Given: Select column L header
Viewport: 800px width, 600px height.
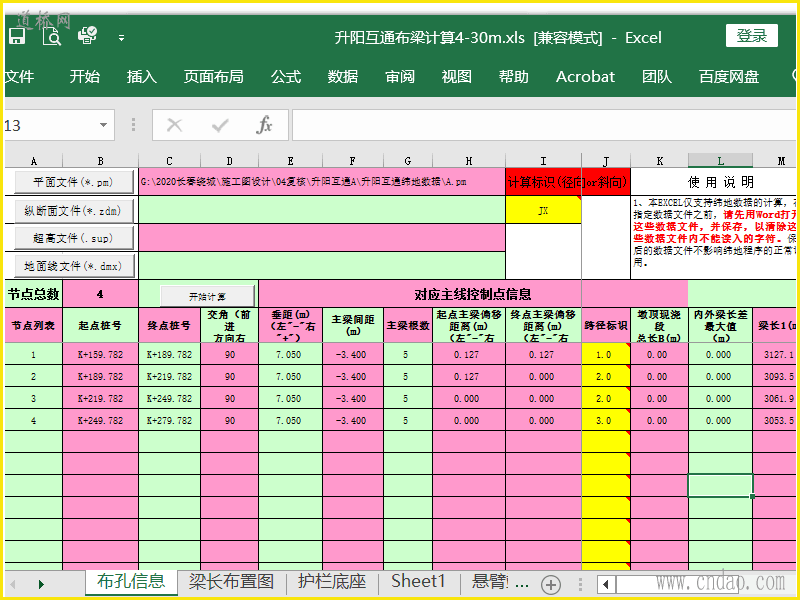Looking at the screenshot, I should click(x=720, y=161).
